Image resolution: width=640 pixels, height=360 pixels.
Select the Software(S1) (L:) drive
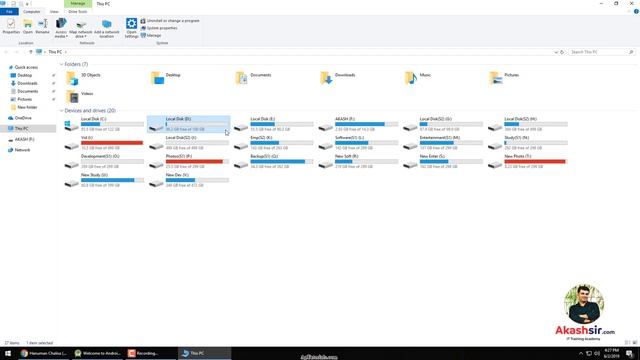point(358,142)
